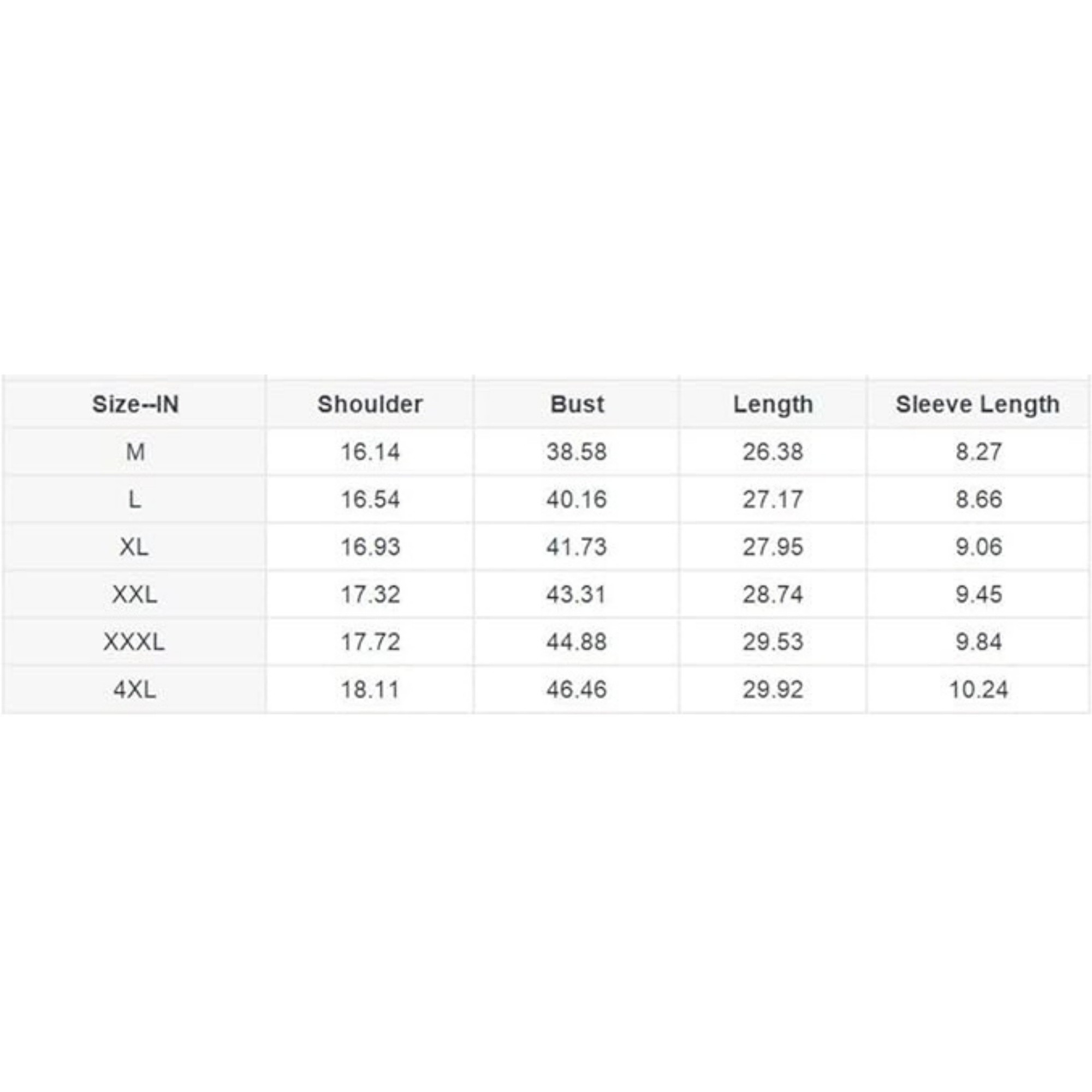
Task: Click the 27.95 length value for XL
Action: click(x=773, y=547)
